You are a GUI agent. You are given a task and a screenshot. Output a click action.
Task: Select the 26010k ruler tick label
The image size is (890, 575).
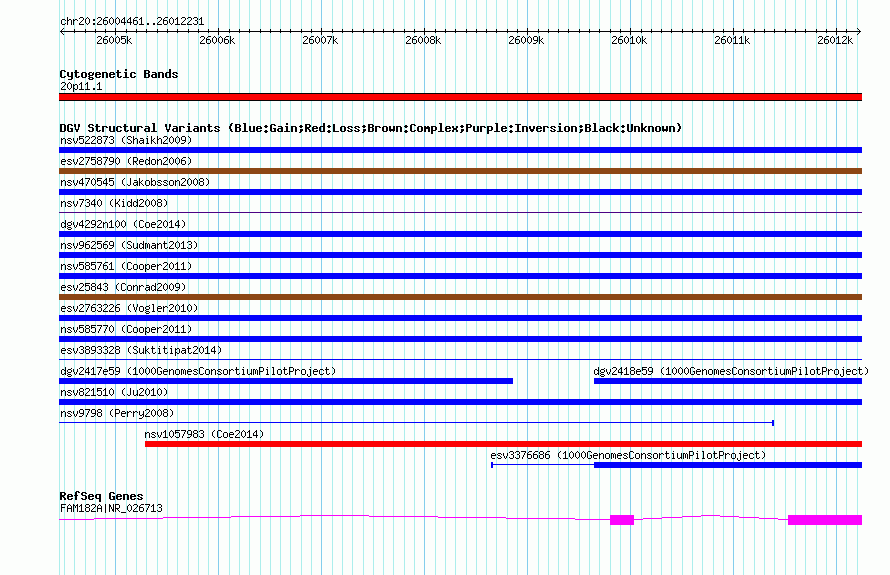629,40
